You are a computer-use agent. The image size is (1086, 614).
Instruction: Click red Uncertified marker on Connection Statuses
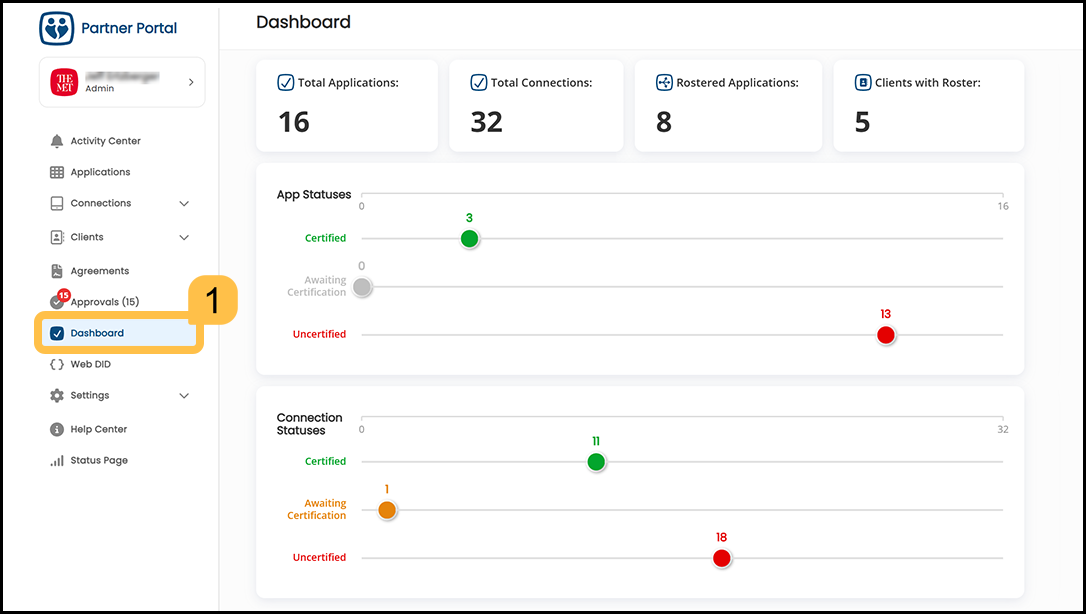click(x=722, y=558)
